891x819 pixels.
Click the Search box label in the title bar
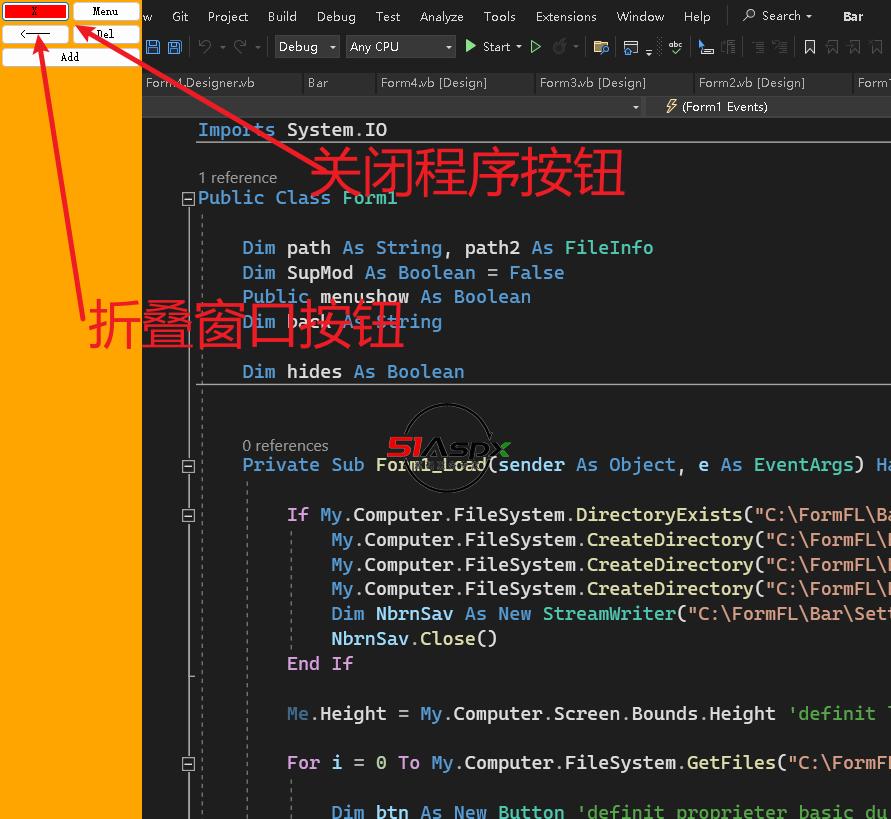[781, 16]
